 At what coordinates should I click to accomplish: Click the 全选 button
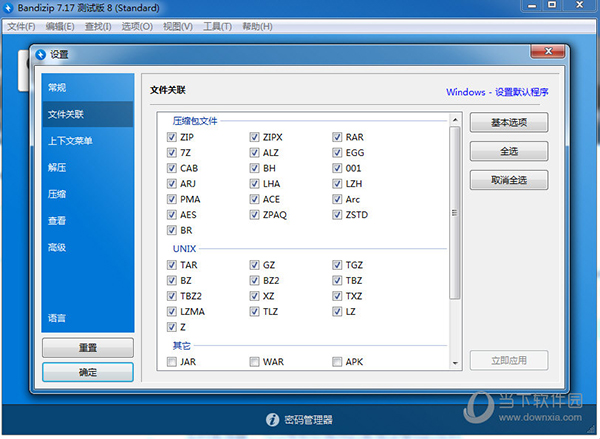pyautogui.click(x=509, y=151)
